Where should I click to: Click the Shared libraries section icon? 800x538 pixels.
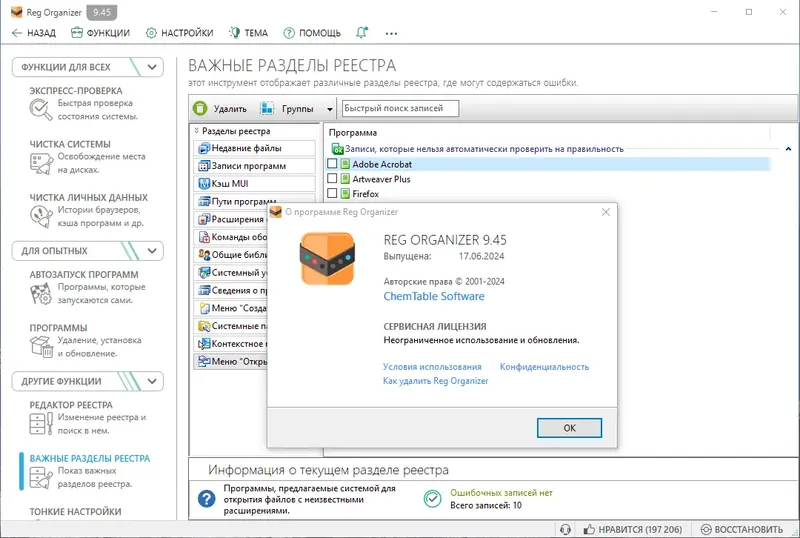[204, 254]
